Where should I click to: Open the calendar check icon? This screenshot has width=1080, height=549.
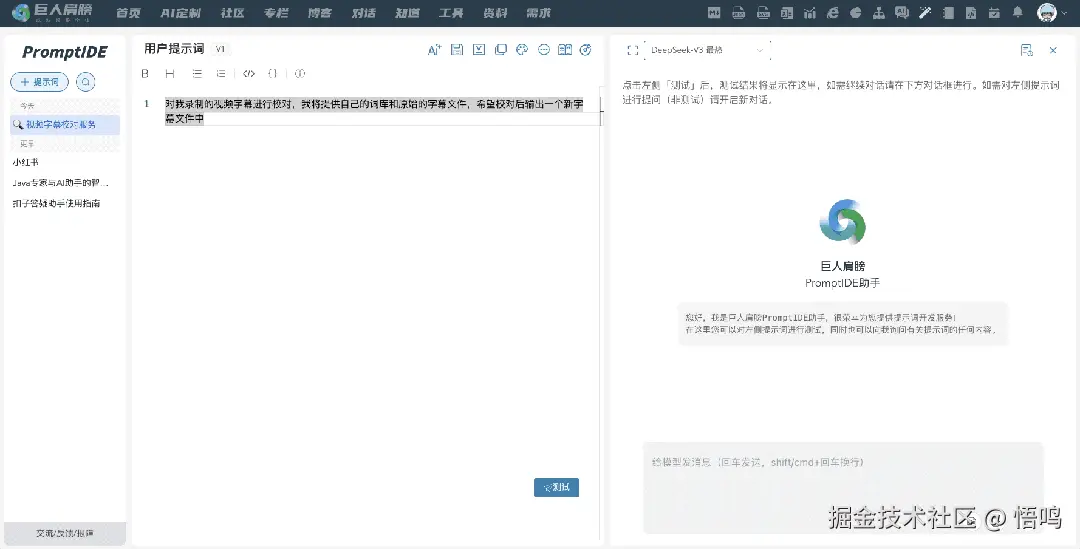[994, 12]
